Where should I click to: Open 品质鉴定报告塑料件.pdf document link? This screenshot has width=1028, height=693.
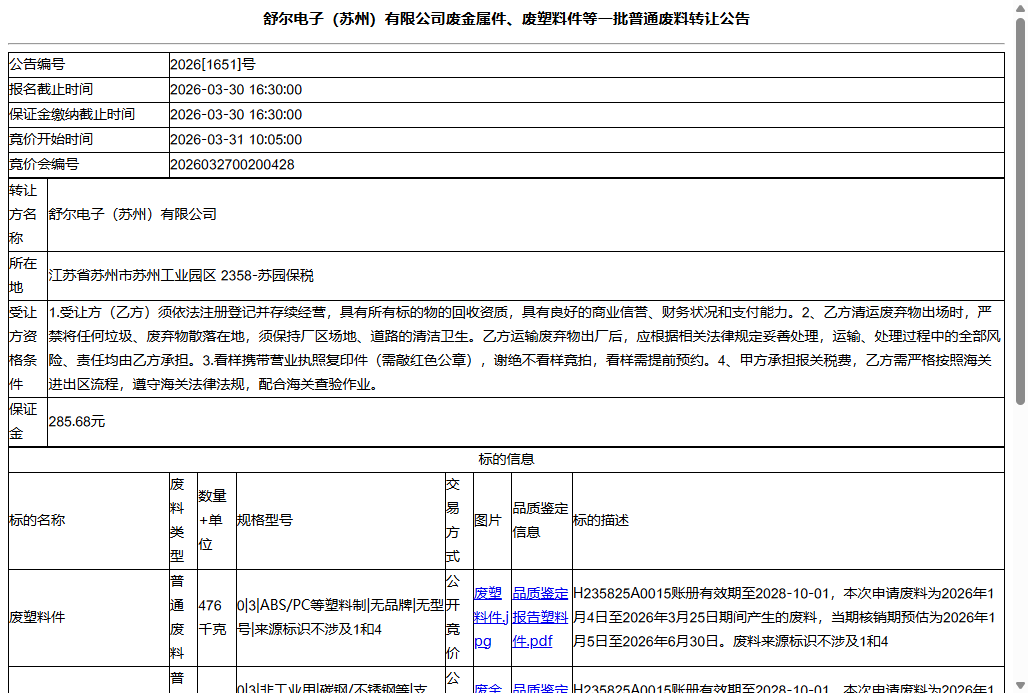540,617
